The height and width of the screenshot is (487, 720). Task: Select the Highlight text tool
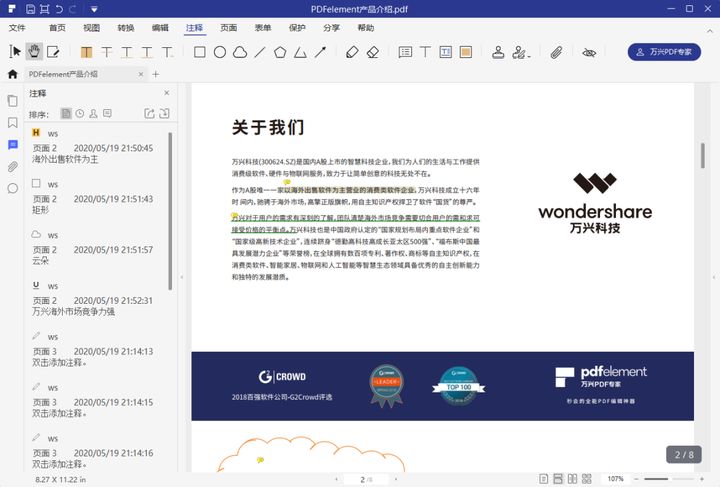[x=86, y=52]
